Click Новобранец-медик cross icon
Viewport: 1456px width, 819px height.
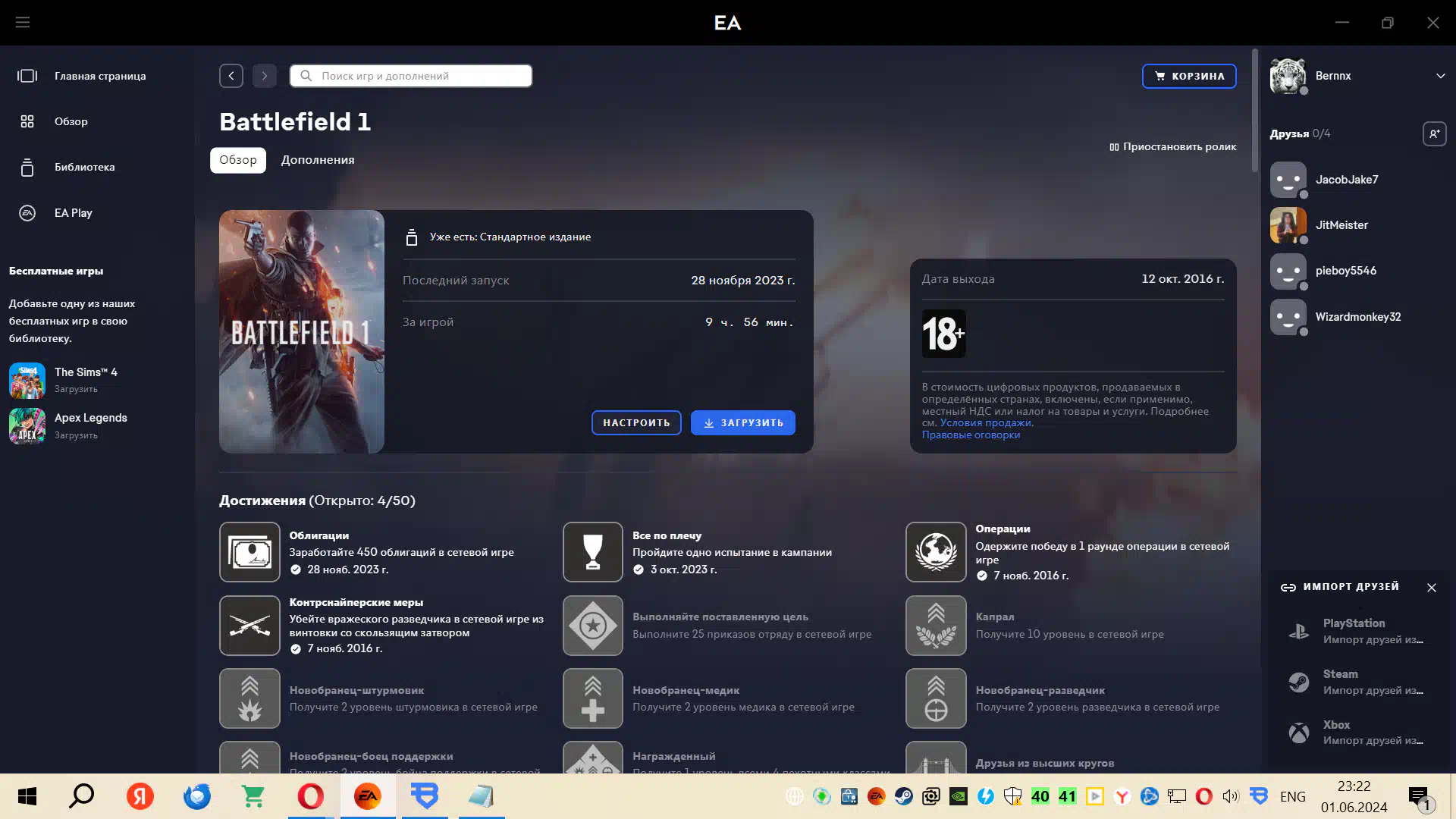tap(593, 698)
